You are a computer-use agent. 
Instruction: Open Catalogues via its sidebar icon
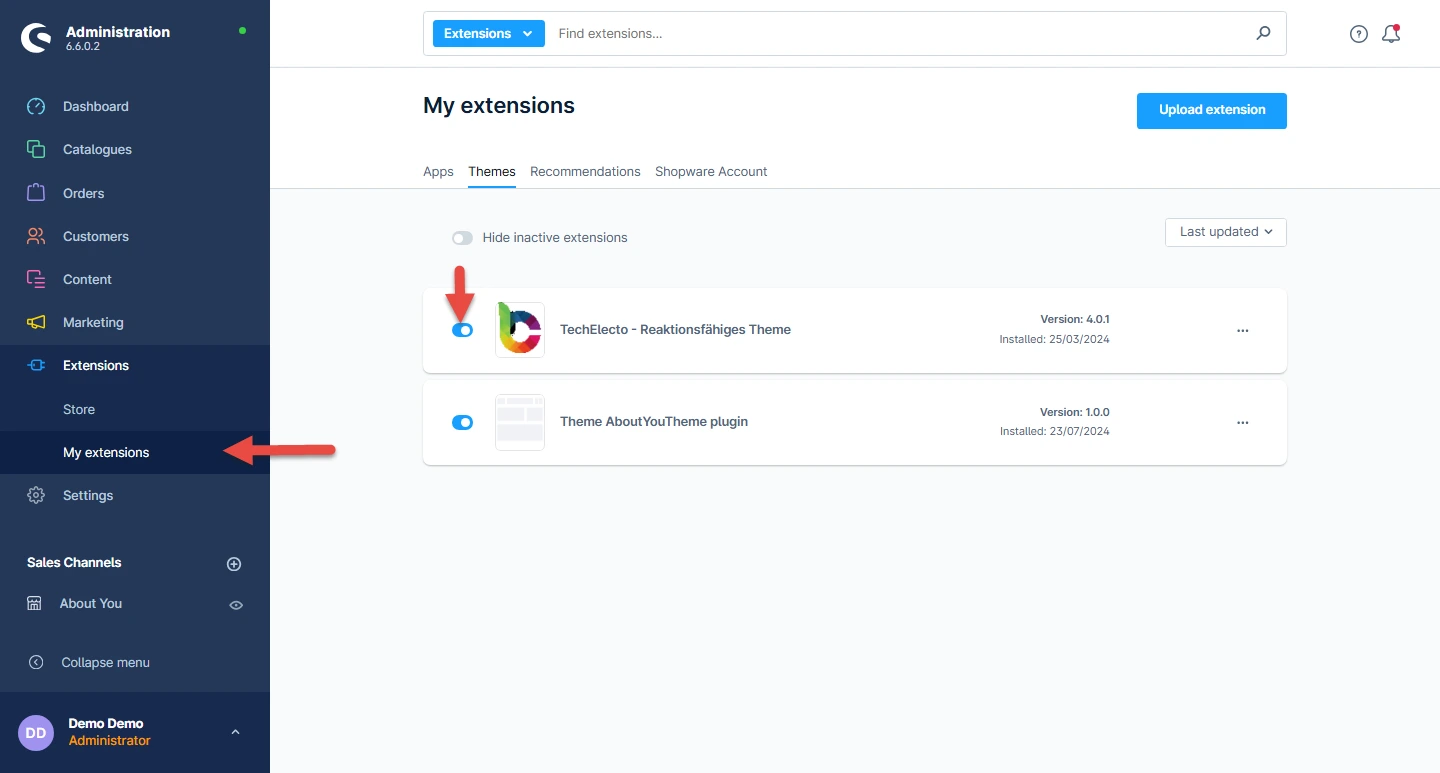36,149
